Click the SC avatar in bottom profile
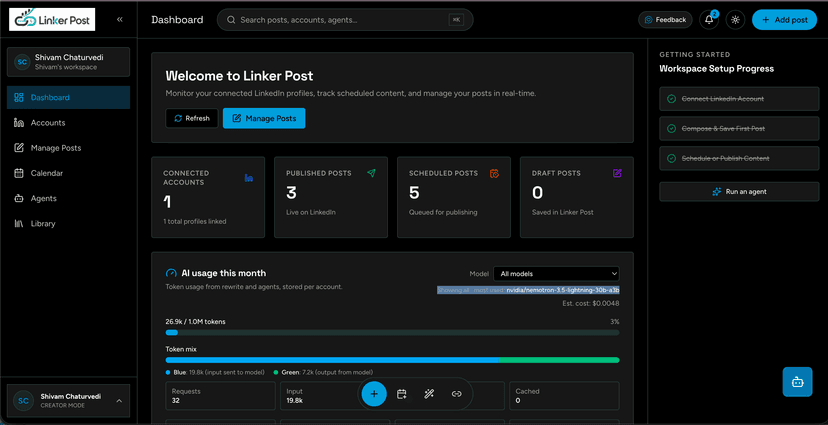 [x=23, y=401]
